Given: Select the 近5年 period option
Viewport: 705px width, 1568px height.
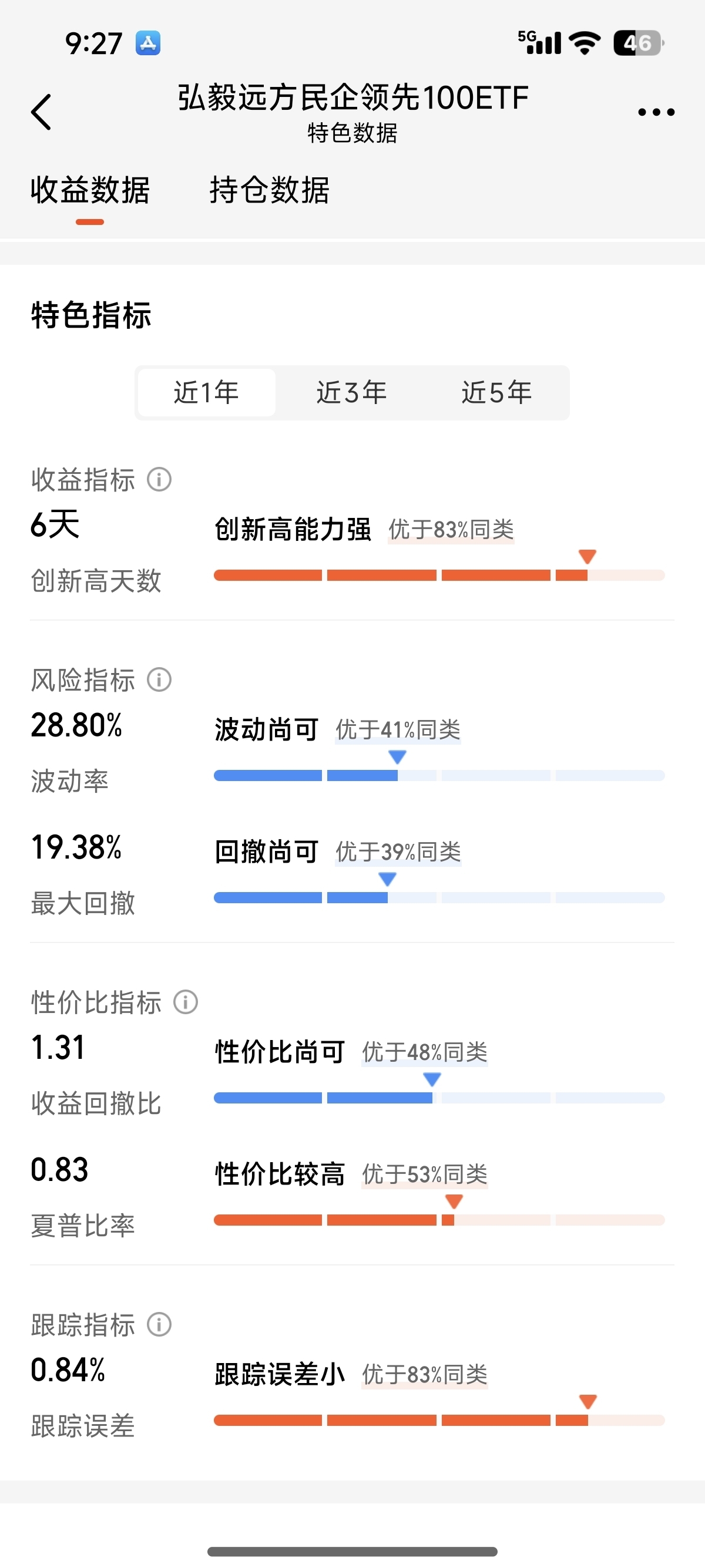Looking at the screenshot, I should [x=497, y=393].
